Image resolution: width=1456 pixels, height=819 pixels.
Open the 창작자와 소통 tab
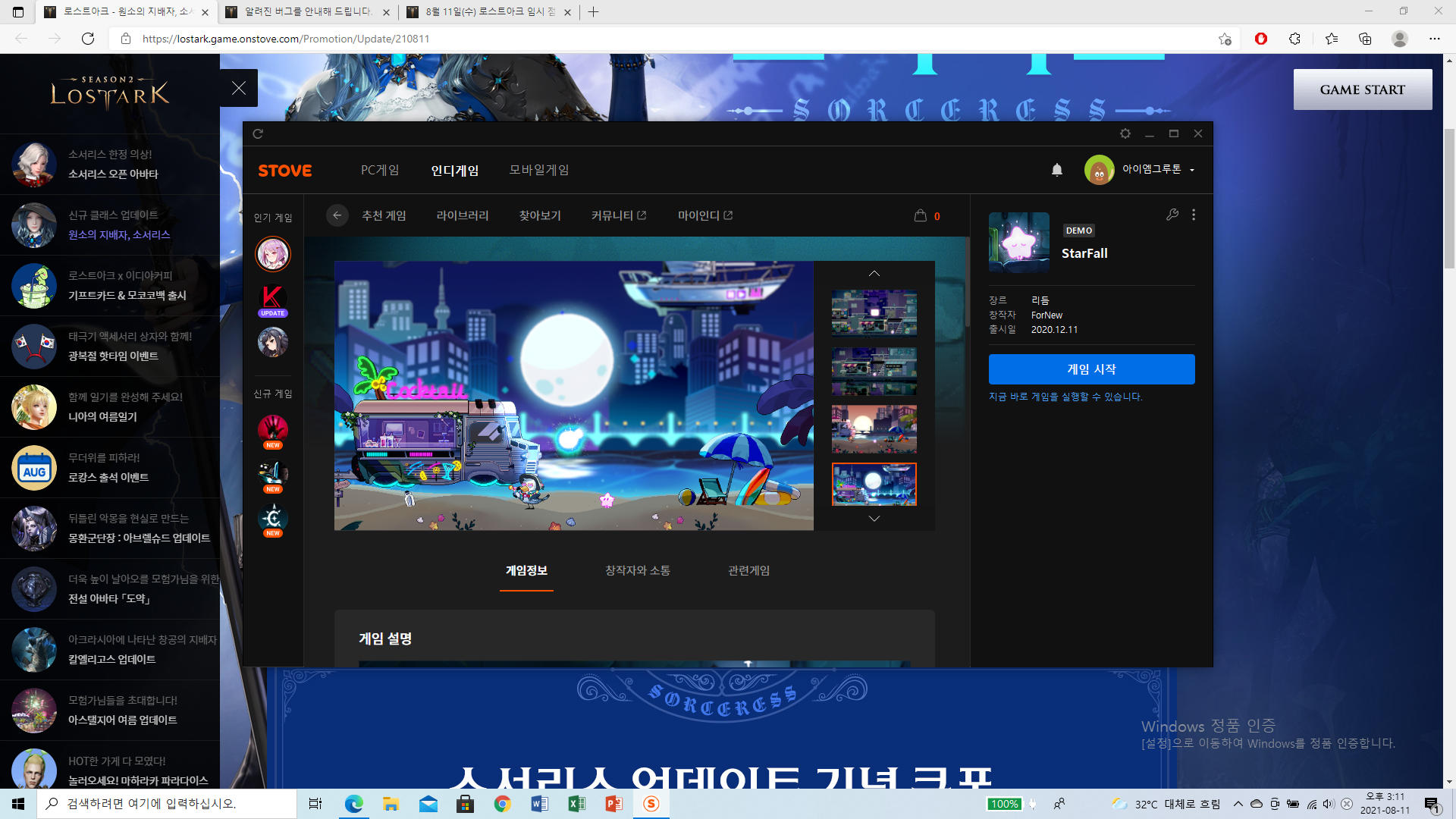tap(637, 570)
